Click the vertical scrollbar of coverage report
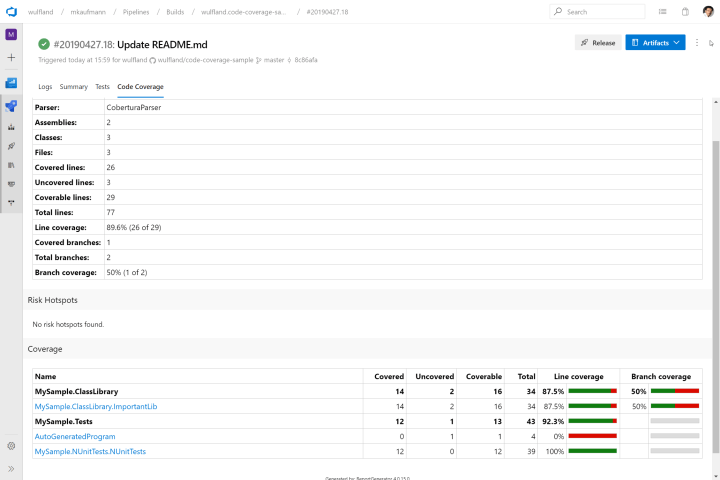The image size is (720, 480). (715, 296)
